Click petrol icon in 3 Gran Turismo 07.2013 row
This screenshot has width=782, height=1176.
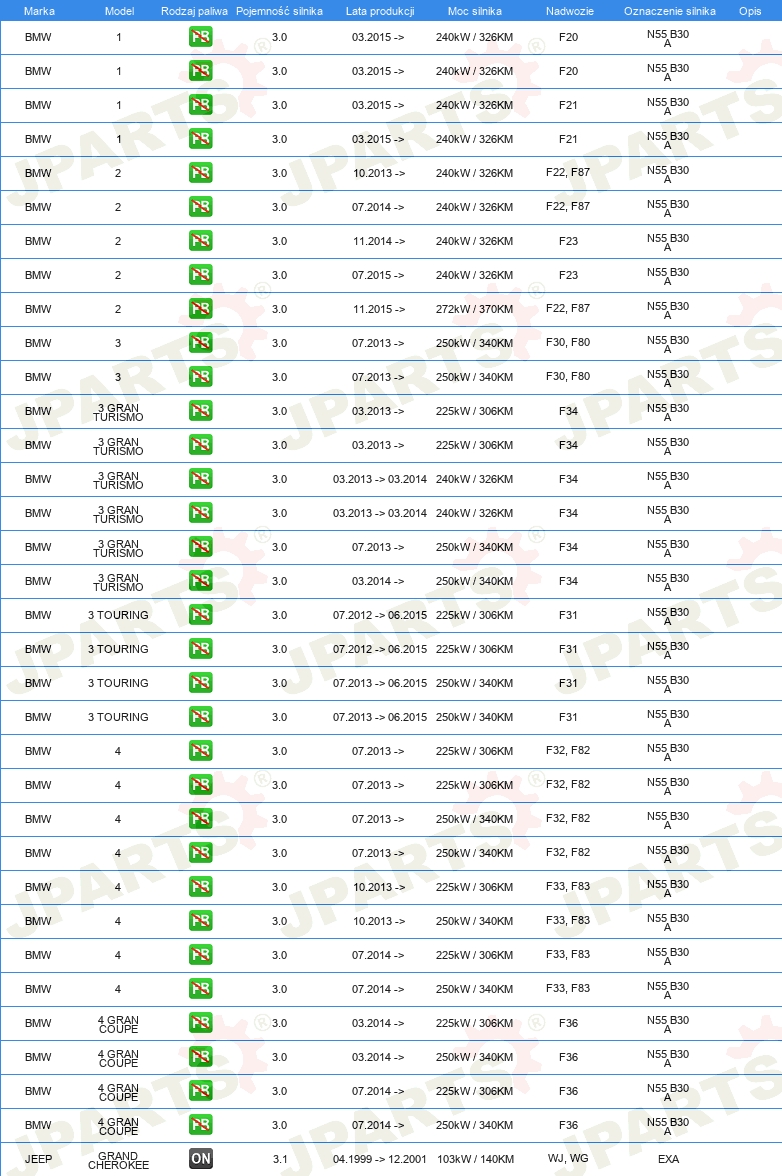coord(200,547)
